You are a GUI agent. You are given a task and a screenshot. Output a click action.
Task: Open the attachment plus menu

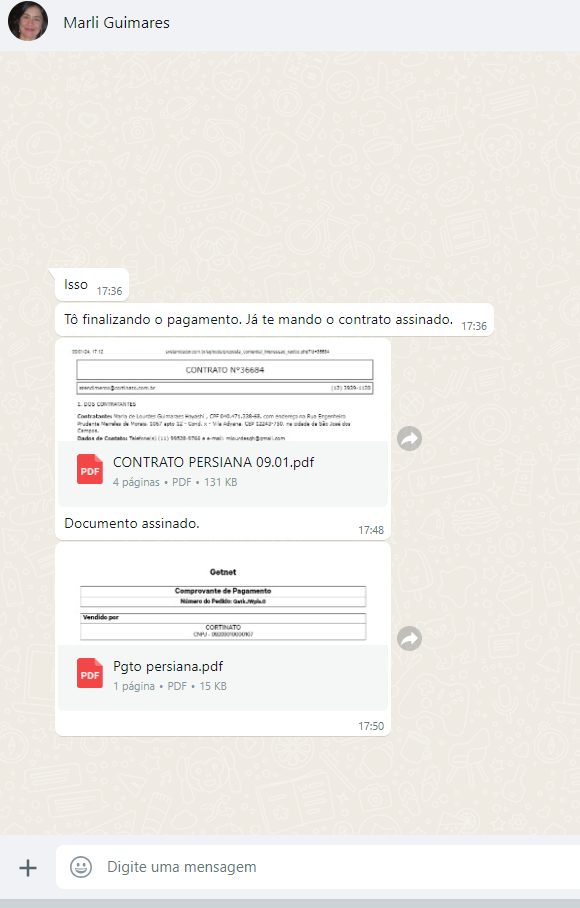(28, 867)
